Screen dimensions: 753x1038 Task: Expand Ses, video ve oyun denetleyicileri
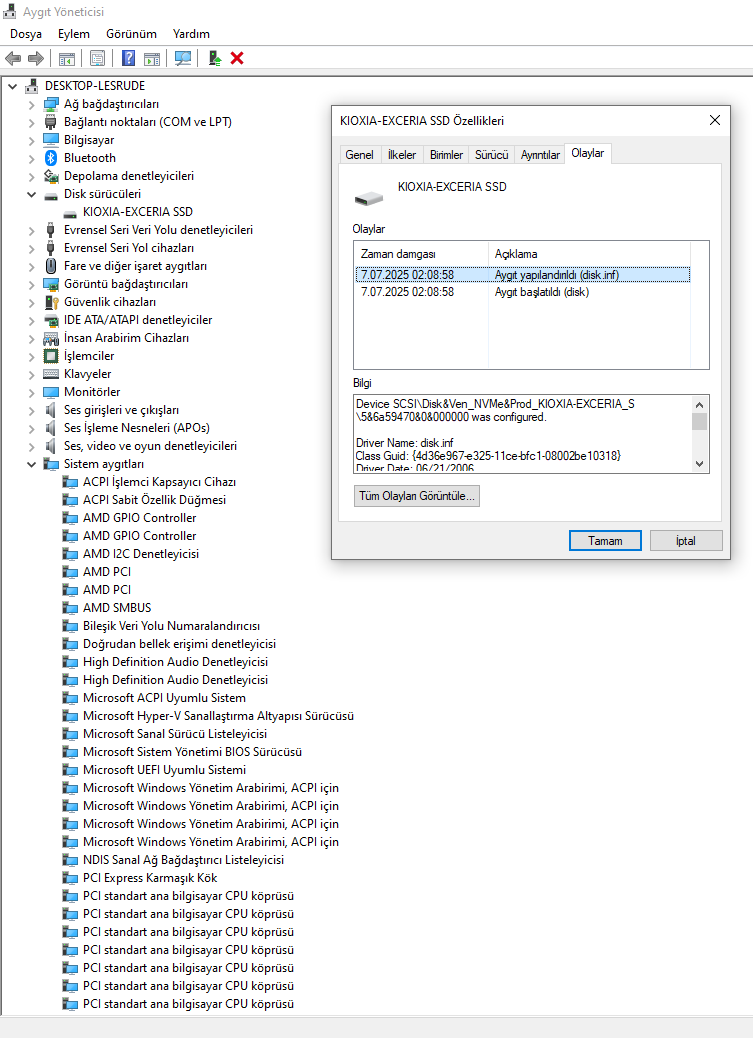(x=31, y=446)
